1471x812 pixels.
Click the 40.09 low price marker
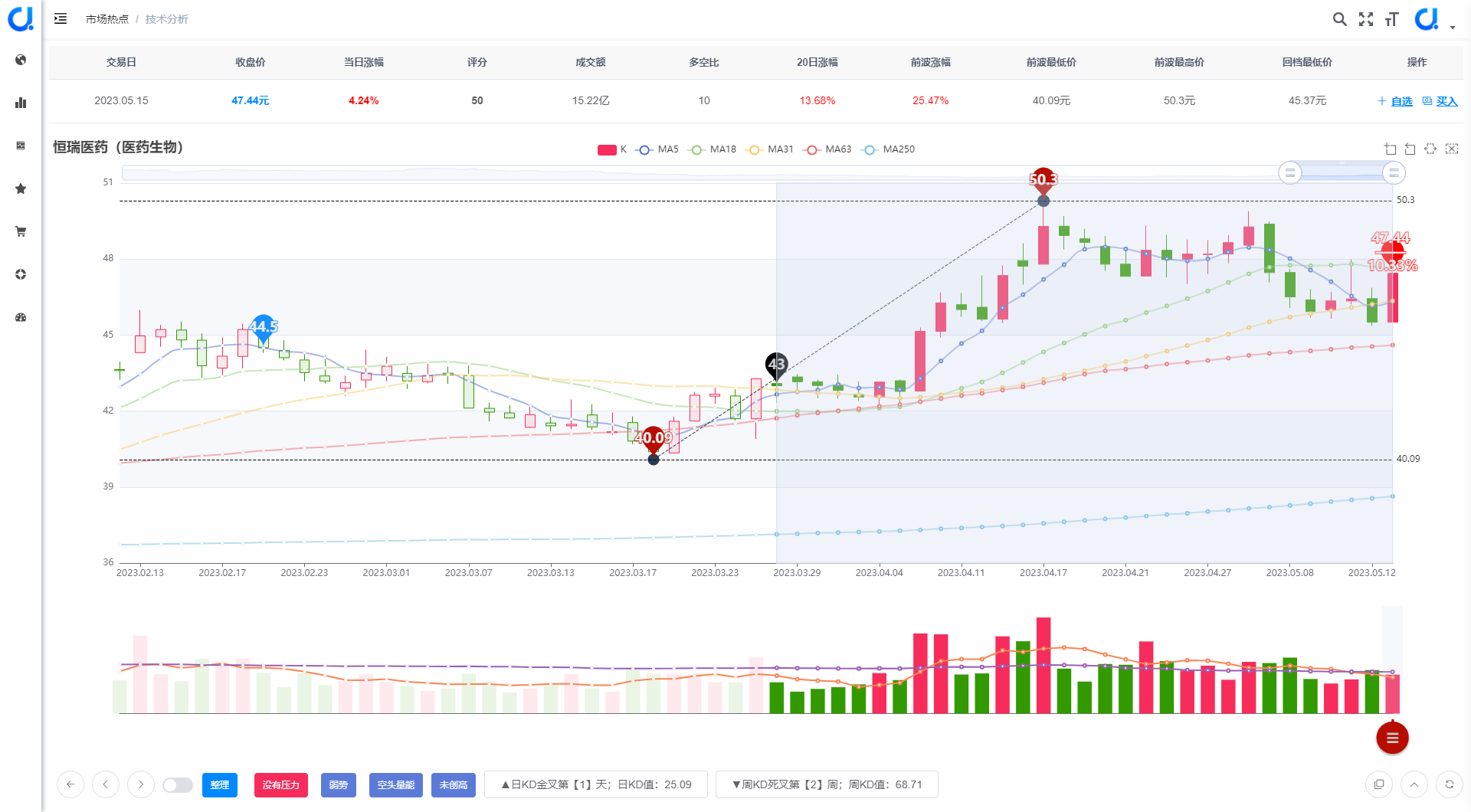653,439
